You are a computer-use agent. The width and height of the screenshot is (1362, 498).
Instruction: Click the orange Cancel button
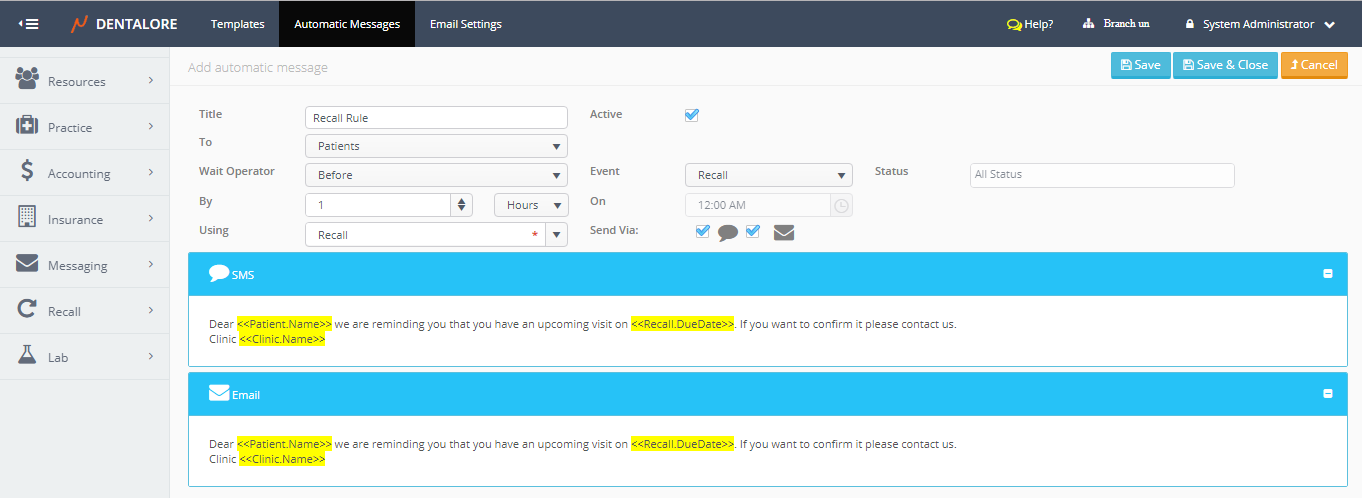(x=1313, y=65)
